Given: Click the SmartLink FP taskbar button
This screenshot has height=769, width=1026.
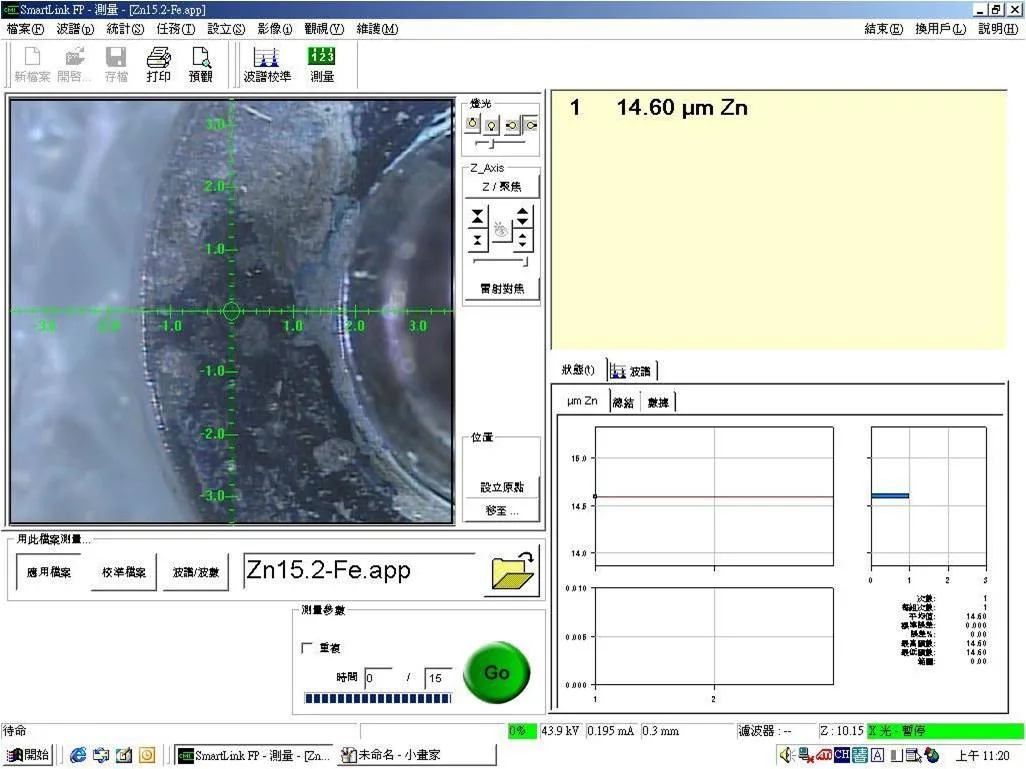Looking at the screenshot, I should [255, 755].
